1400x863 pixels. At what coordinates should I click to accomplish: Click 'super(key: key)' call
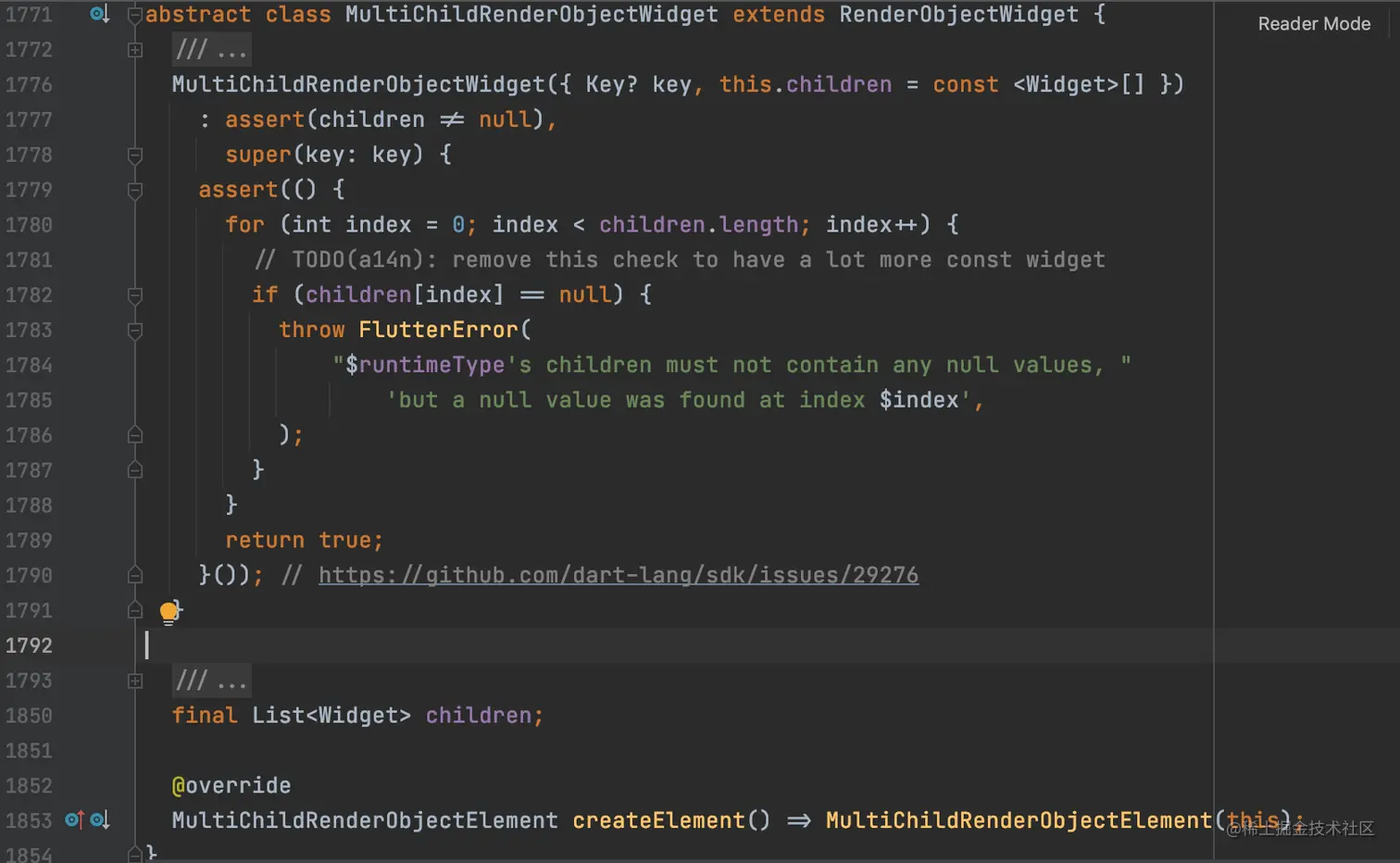(324, 155)
